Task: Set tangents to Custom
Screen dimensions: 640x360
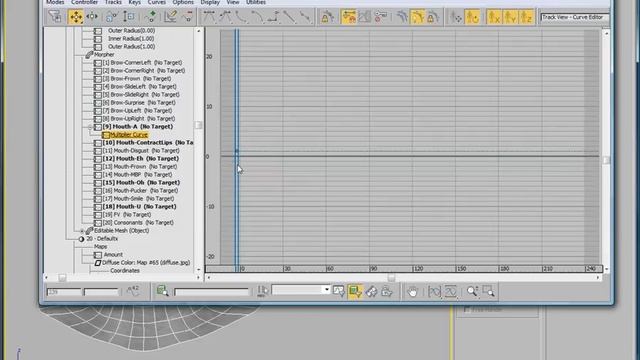Action: pyautogui.click(x=225, y=17)
